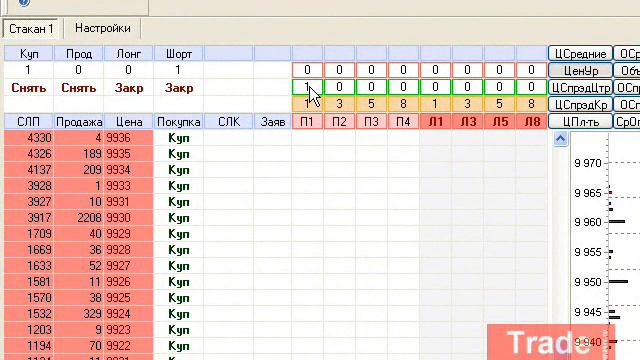Image resolution: width=640 pixels, height=360 pixels.
Task: Click the 9 960 volume bar on the chart
Action: click(617, 222)
